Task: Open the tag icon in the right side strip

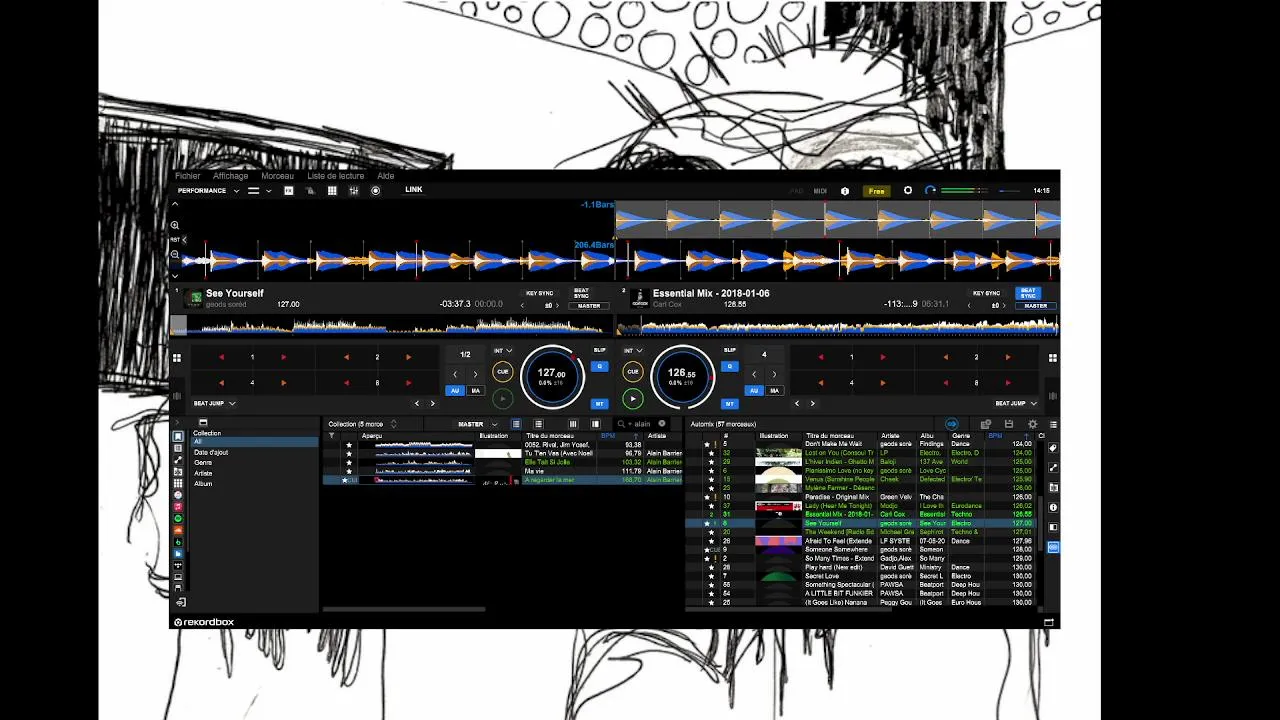Action: tap(1053, 449)
